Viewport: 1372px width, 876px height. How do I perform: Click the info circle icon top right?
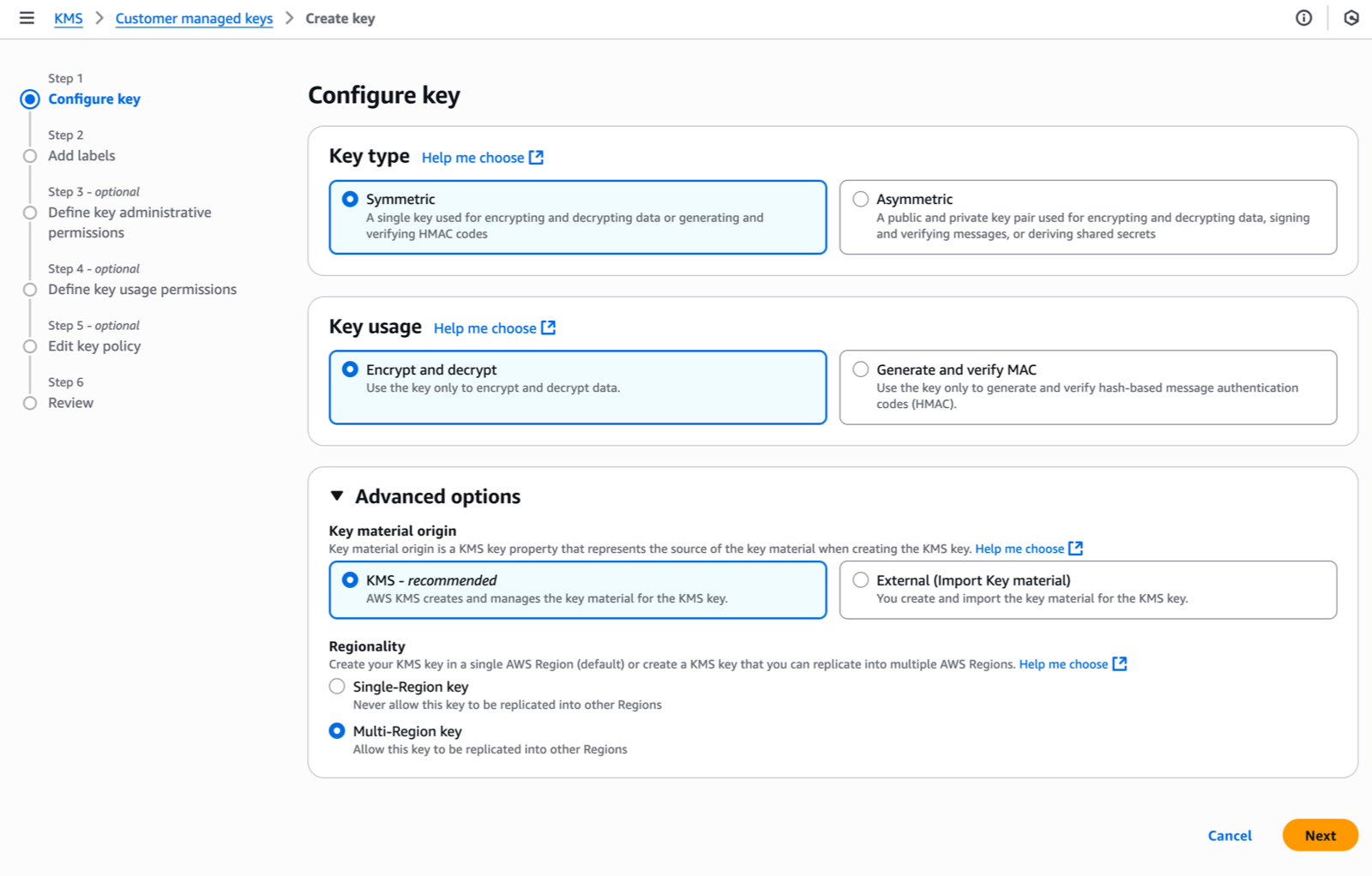[1303, 18]
